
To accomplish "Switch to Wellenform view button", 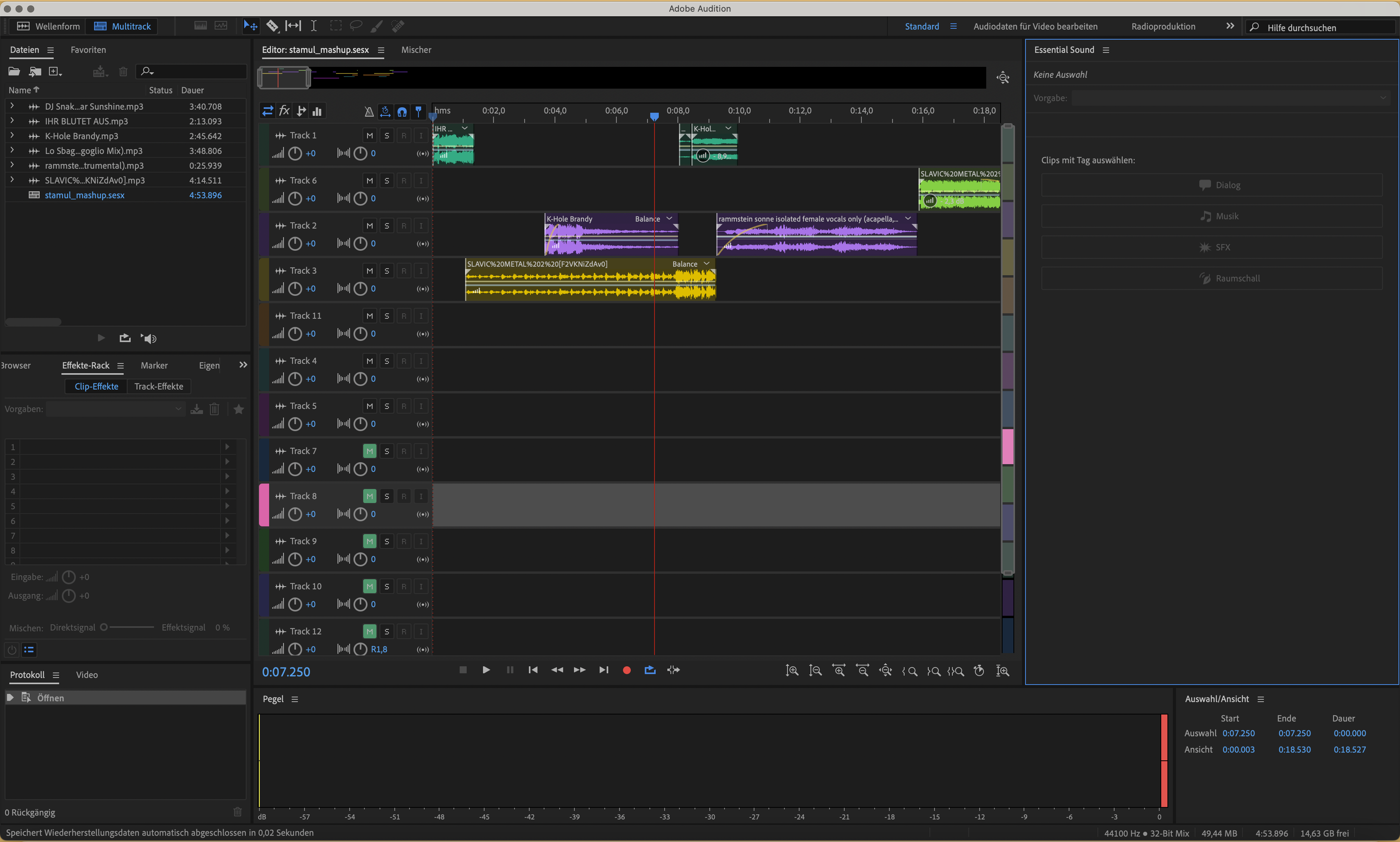I will [x=49, y=26].
